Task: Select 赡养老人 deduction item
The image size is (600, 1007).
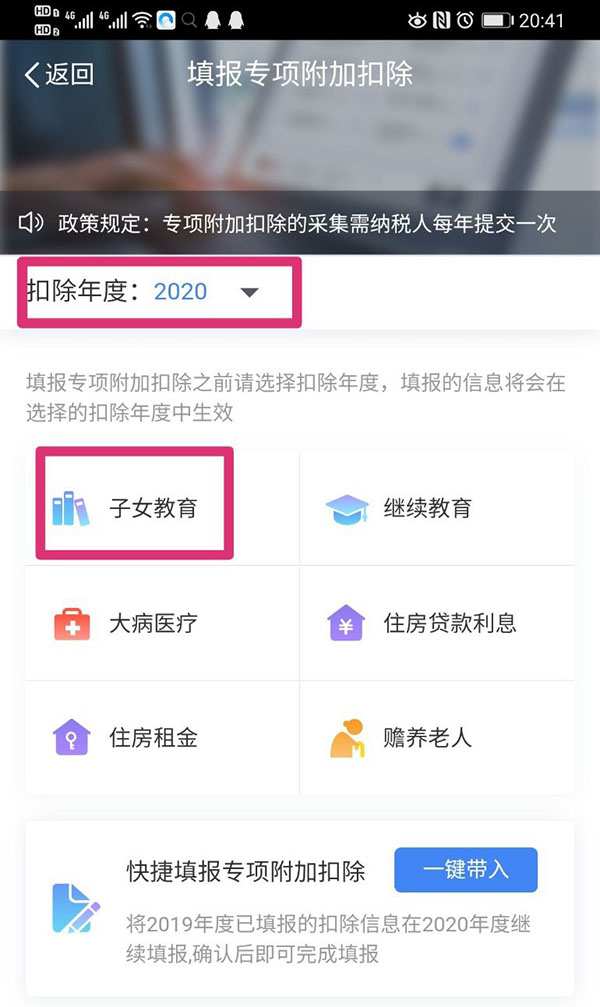Action: point(427,738)
